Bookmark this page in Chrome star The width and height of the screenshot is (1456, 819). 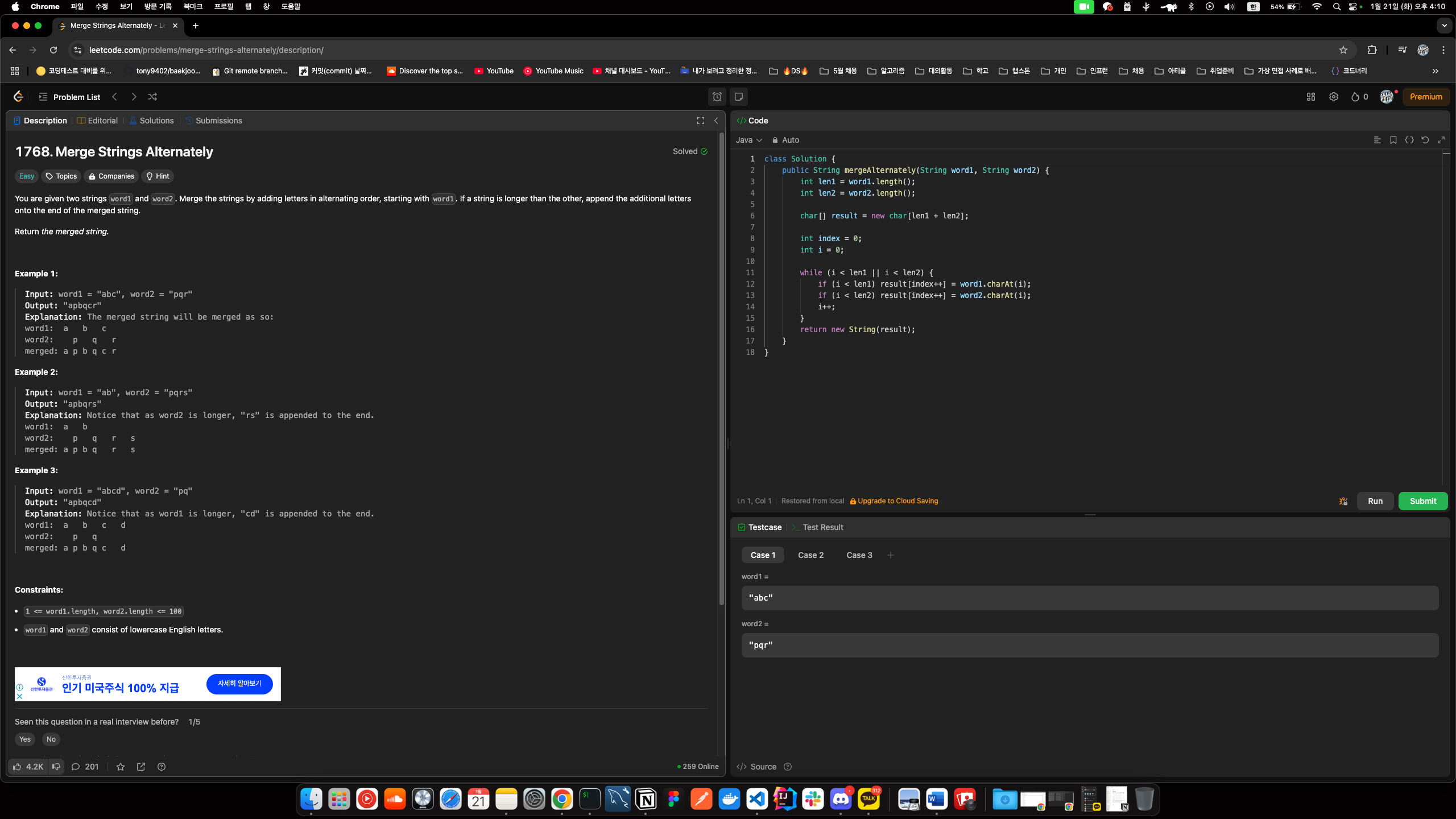[1343, 50]
